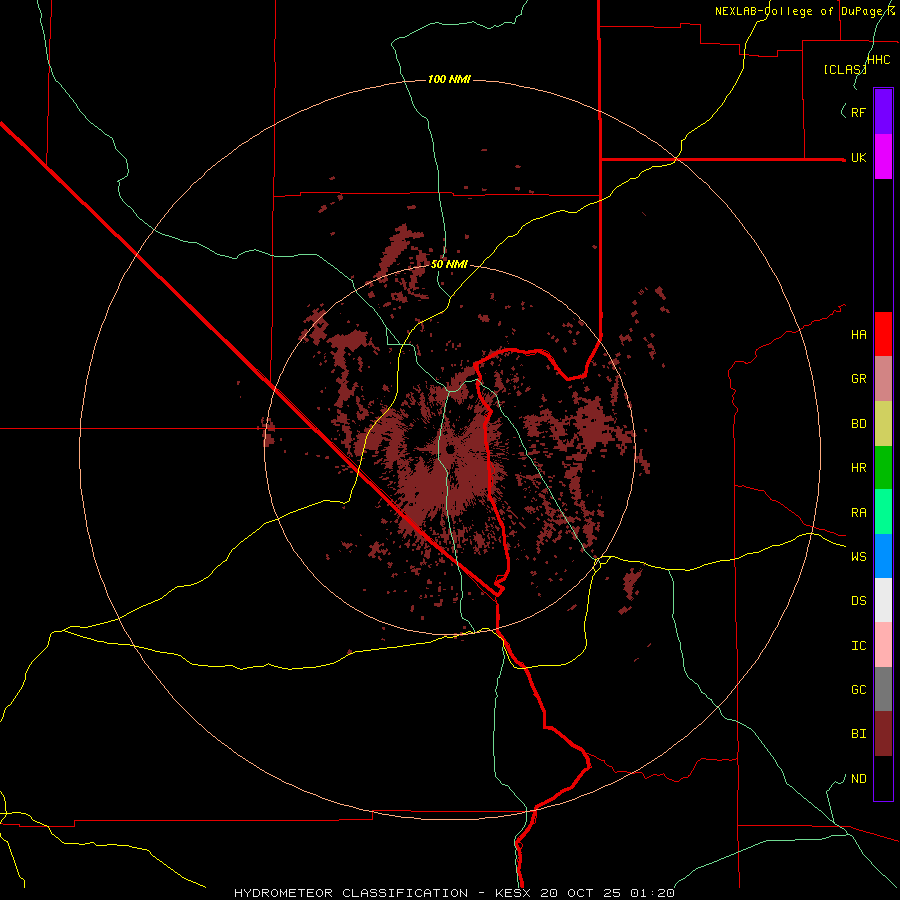The width and height of the screenshot is (900, 900).
Task: Click the HA red legend color swatch
Action: (883, 334)
